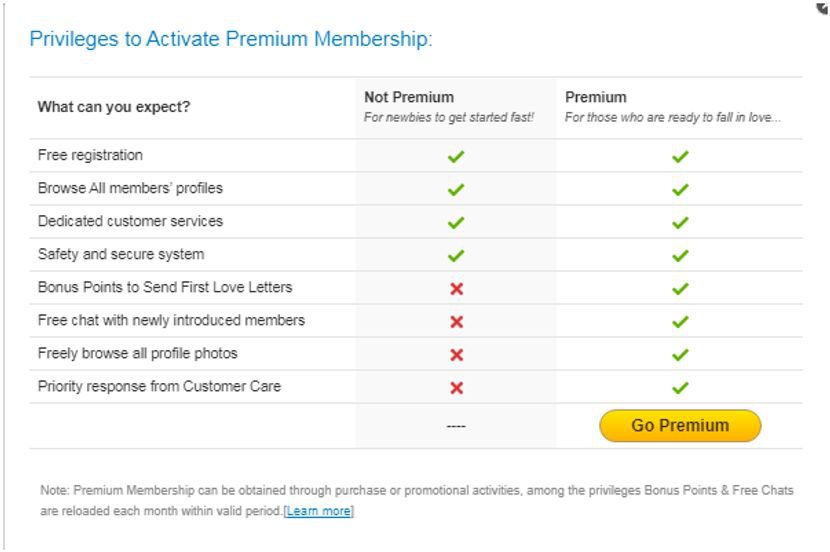Screen dimensions: 830x552
Task: Click Premium checkmark for Bonus Points row
Action: point(680,288)
